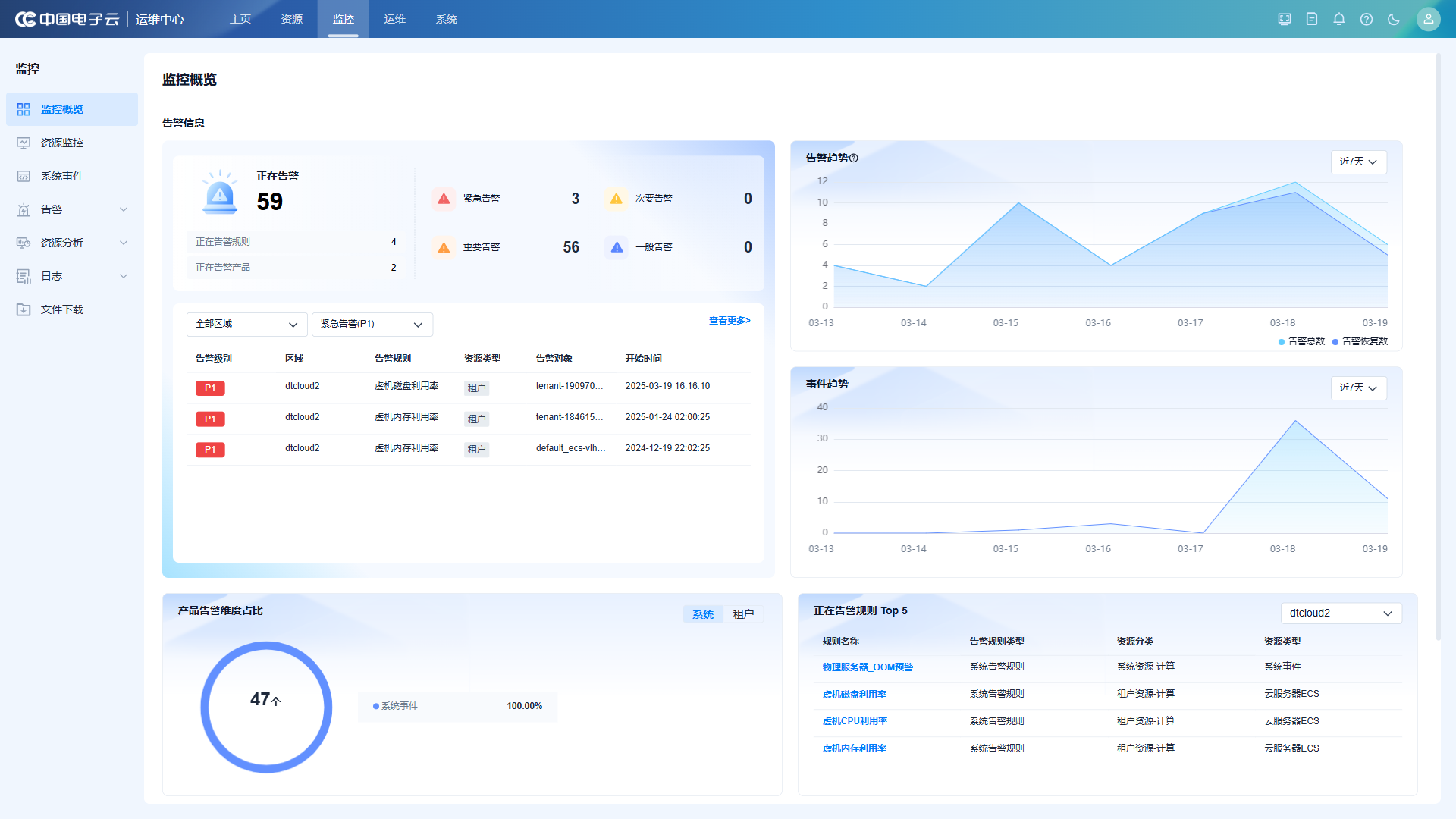This screenshot has width=1456, height=819.
Task: Toggle dark mode with the moon icon
Action: click(x=1394, y=19)
